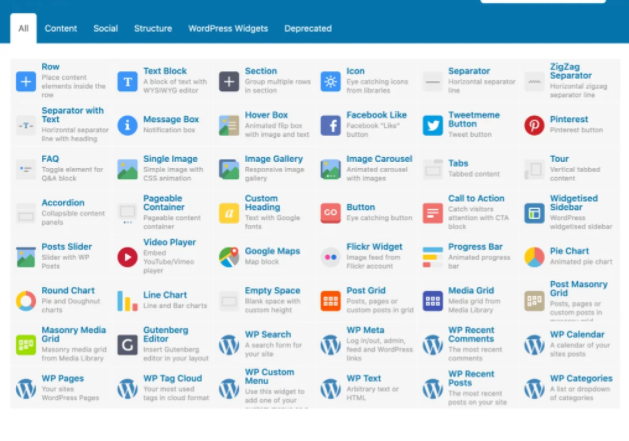Switch to the WordPress Widgets tab

coord(228,29)
